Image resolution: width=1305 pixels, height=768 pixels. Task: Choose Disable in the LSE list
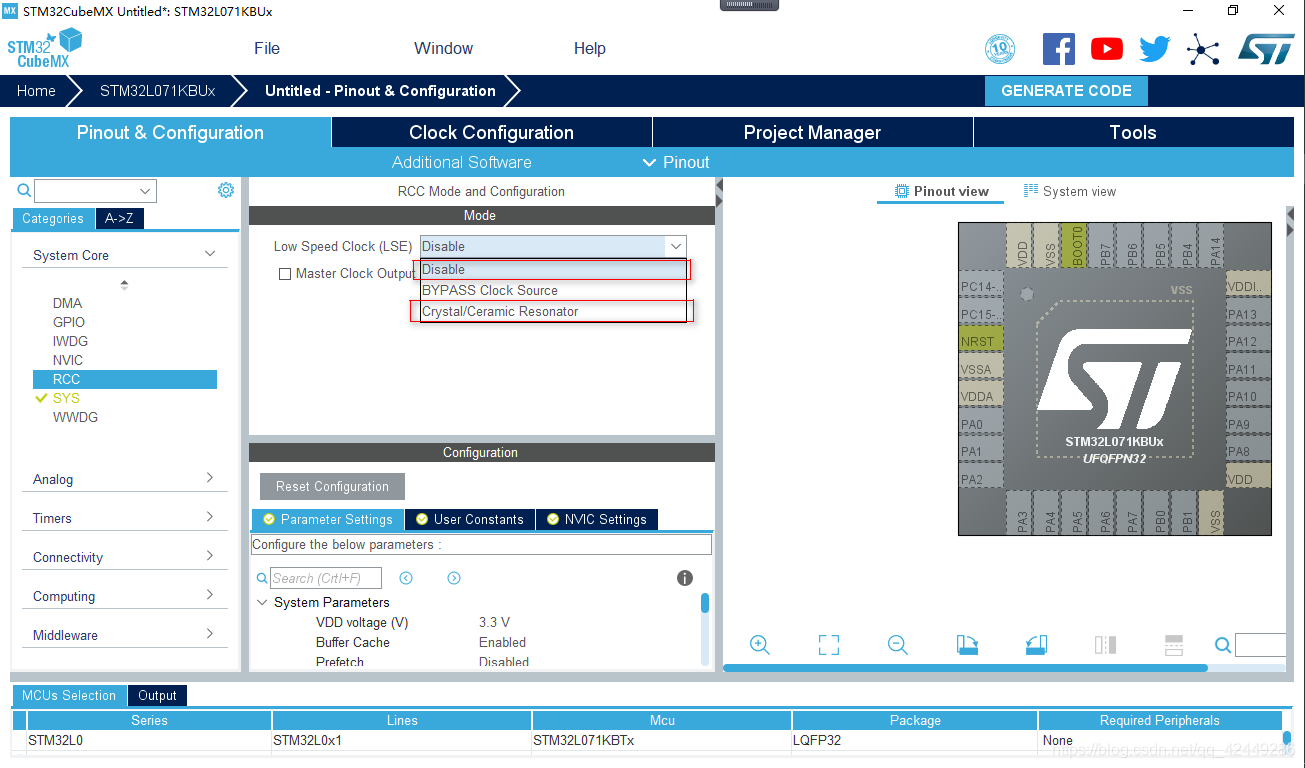pyautogui.click(x=553, y=269)
